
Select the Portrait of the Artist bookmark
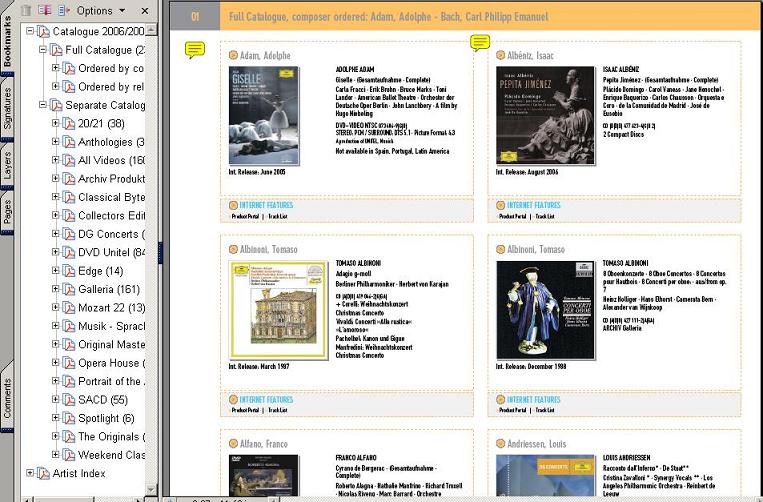111,381
